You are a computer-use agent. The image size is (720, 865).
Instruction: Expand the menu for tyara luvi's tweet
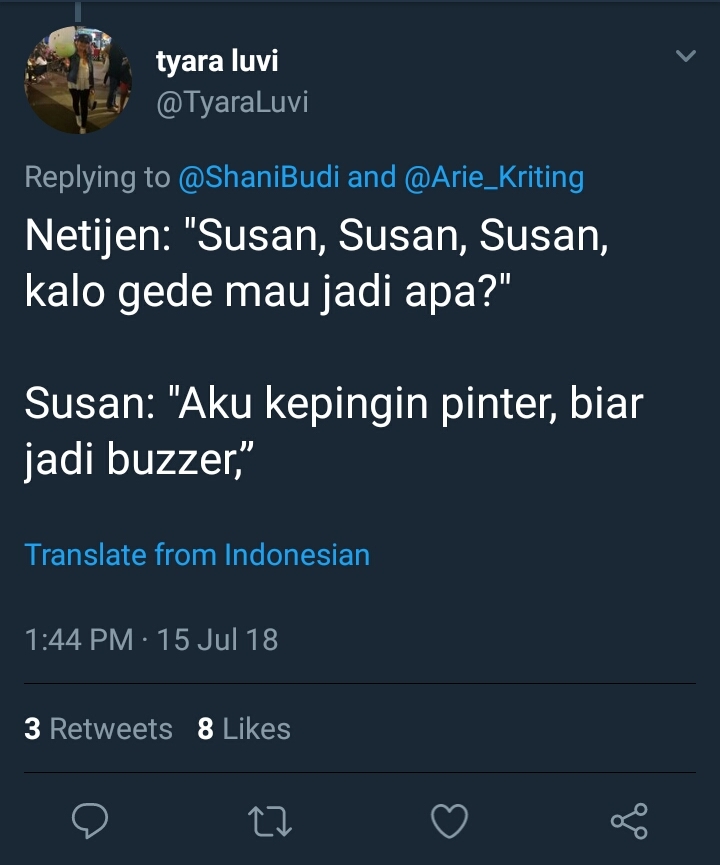tap(684, 58)
